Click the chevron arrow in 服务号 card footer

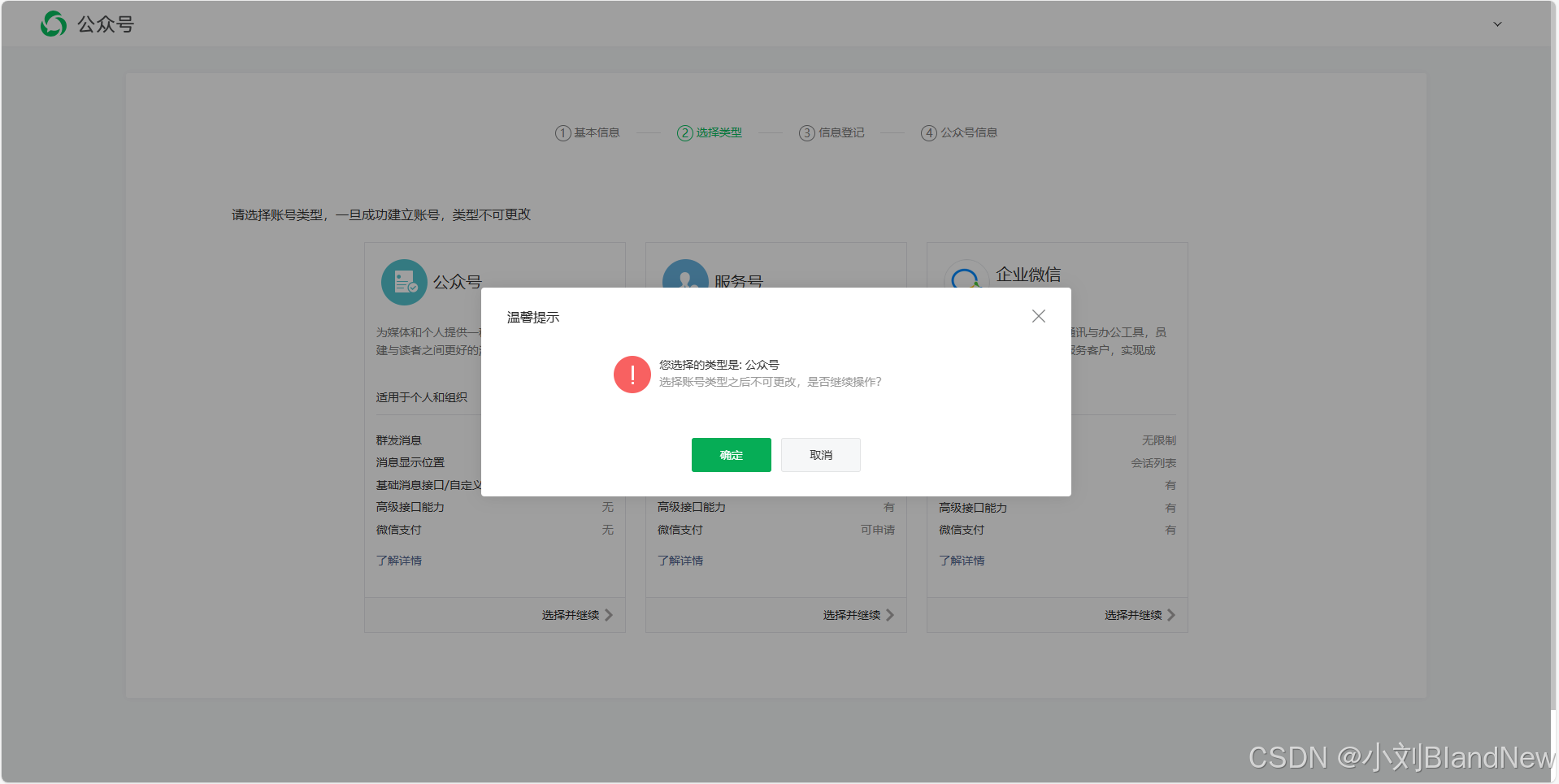(890, 615)
